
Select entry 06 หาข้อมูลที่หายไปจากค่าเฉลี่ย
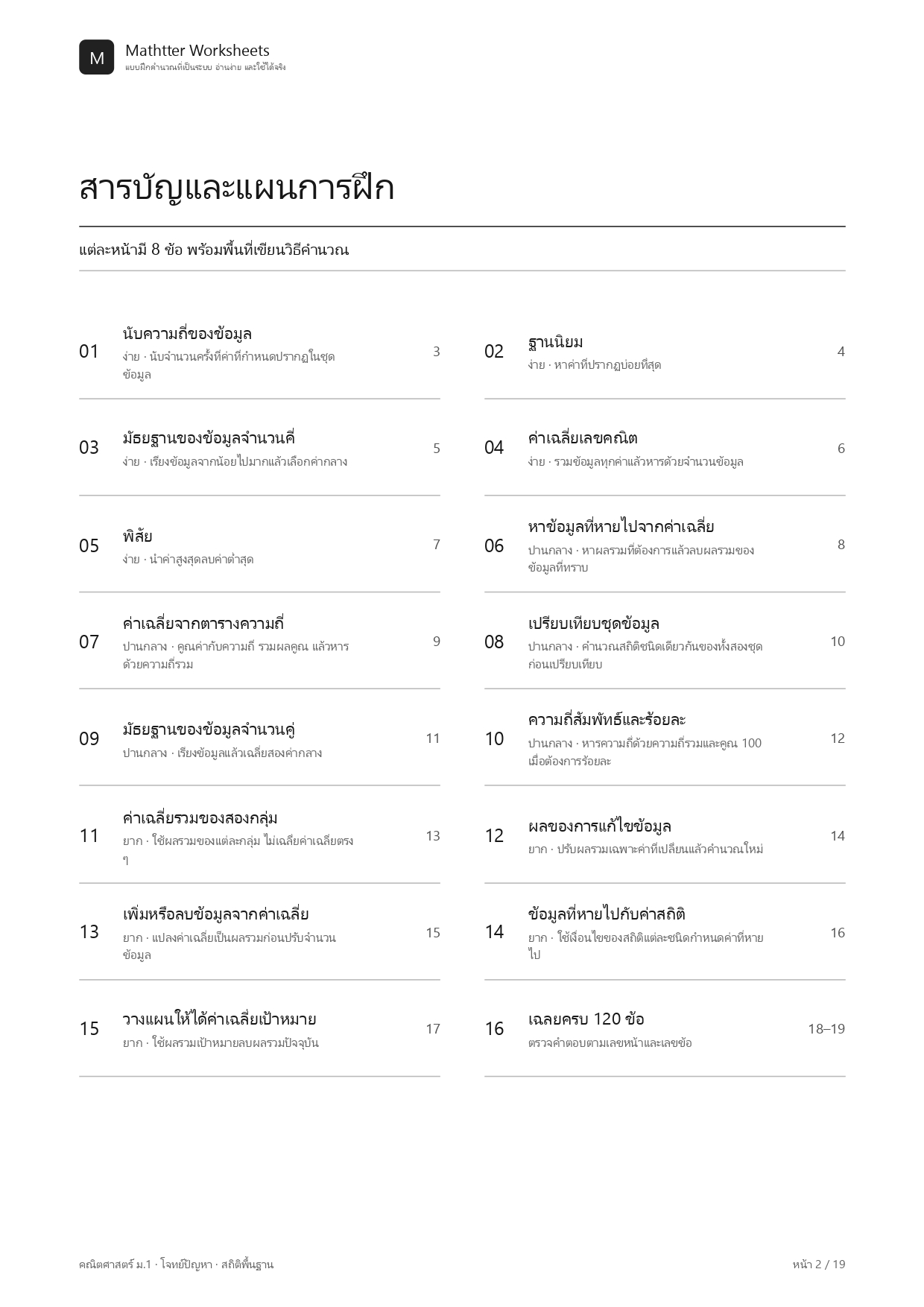coord(665,545)
